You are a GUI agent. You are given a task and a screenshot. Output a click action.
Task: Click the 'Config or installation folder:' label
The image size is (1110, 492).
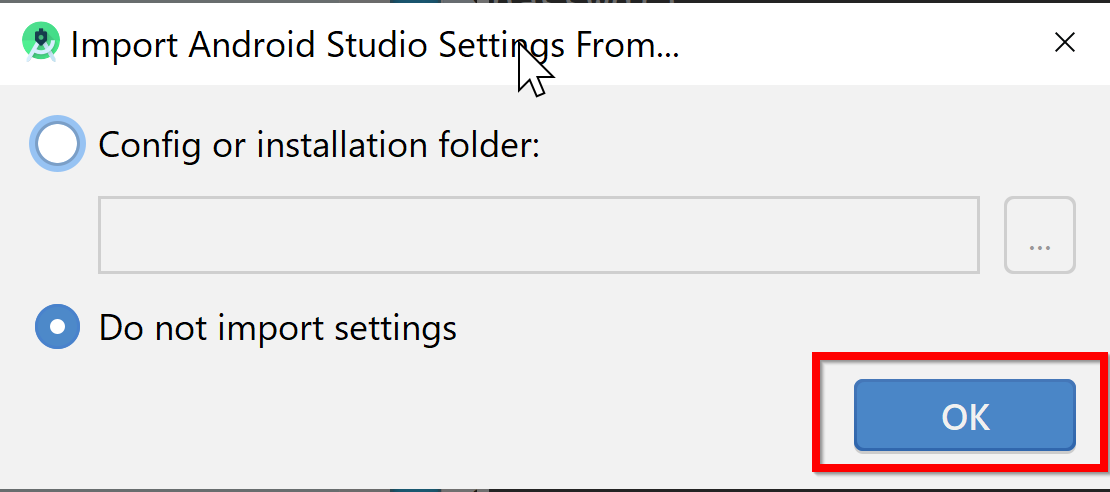(319, 145)
